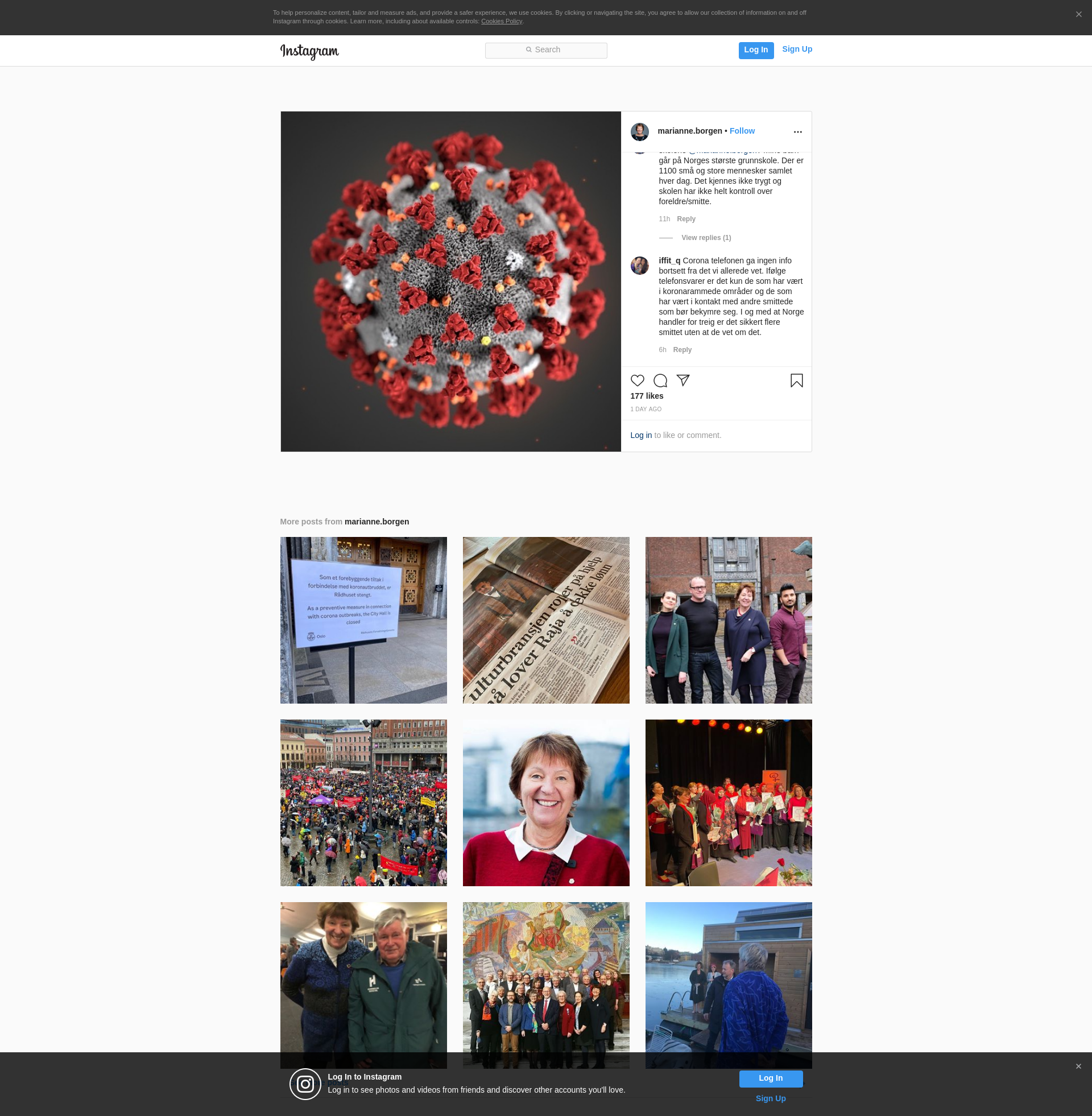
Task: Reply to the iffit_q comment
Action: pyautogui.click(x=682, y=350)
